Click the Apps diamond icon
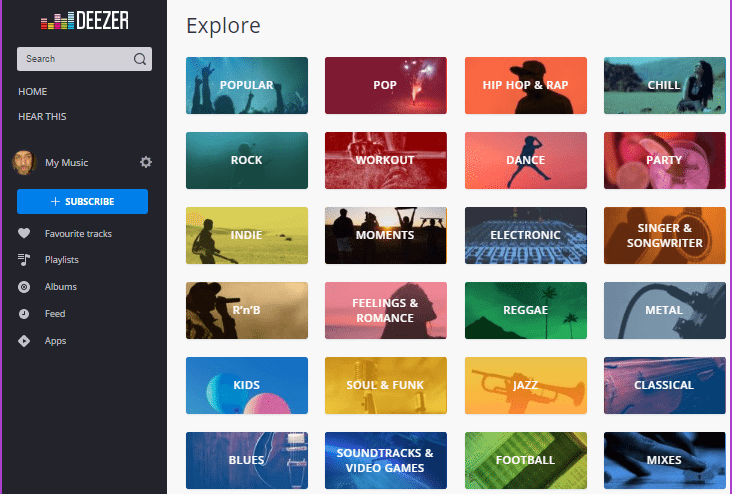 (24, 341)
